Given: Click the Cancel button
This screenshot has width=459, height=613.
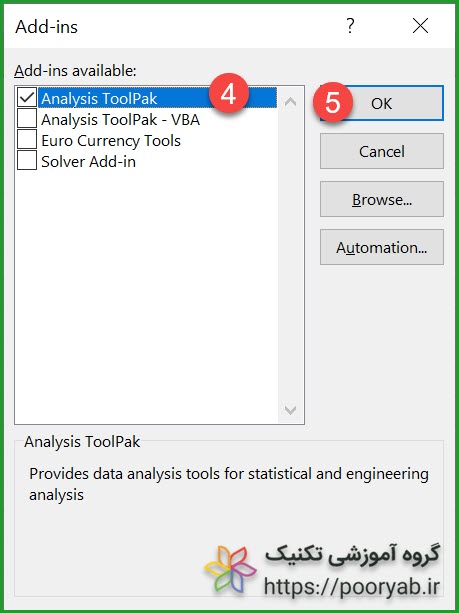Looking at the screenshot, I should 382,151.
